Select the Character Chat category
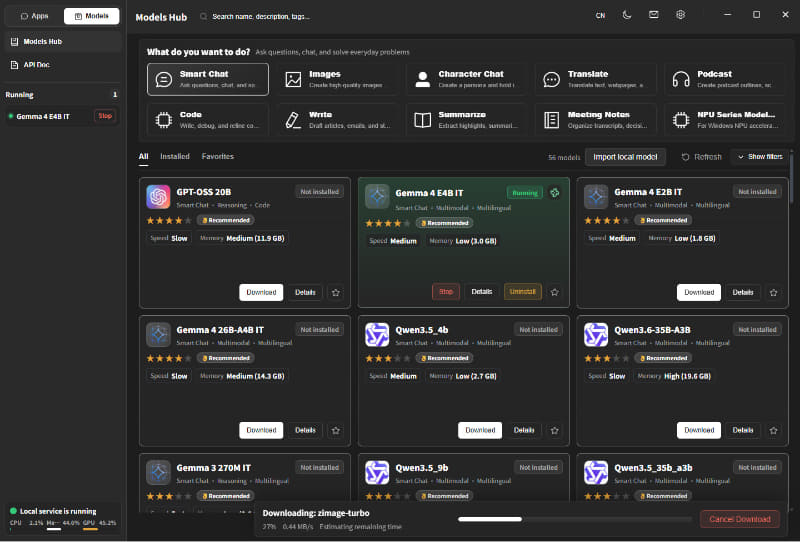This screenshot has width=800, height=542. pos(467,79)
